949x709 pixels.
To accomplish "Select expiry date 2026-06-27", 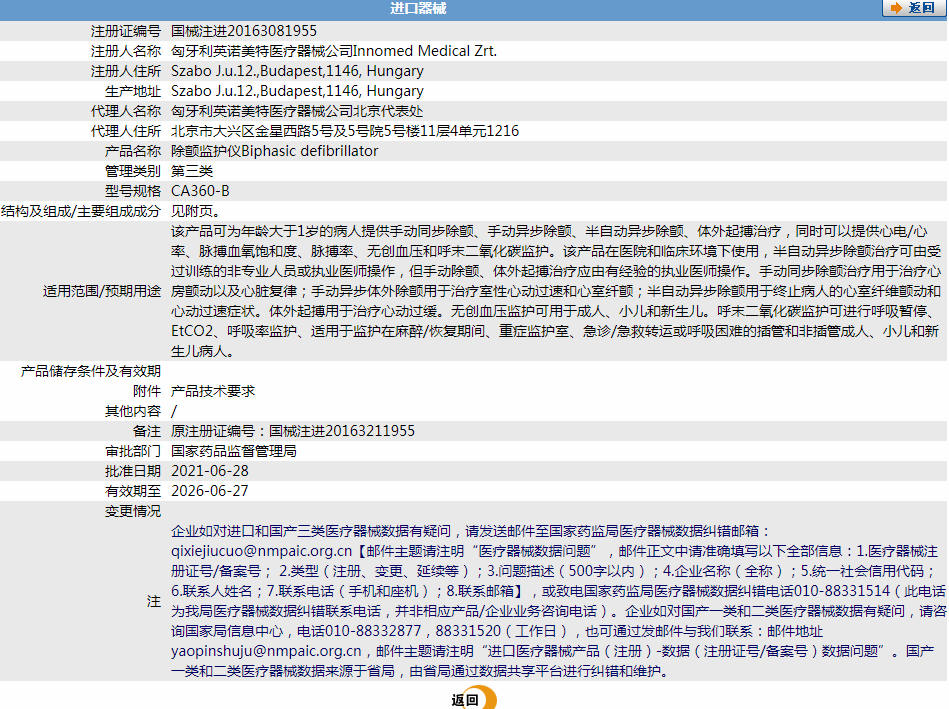I will pos(210,491).
